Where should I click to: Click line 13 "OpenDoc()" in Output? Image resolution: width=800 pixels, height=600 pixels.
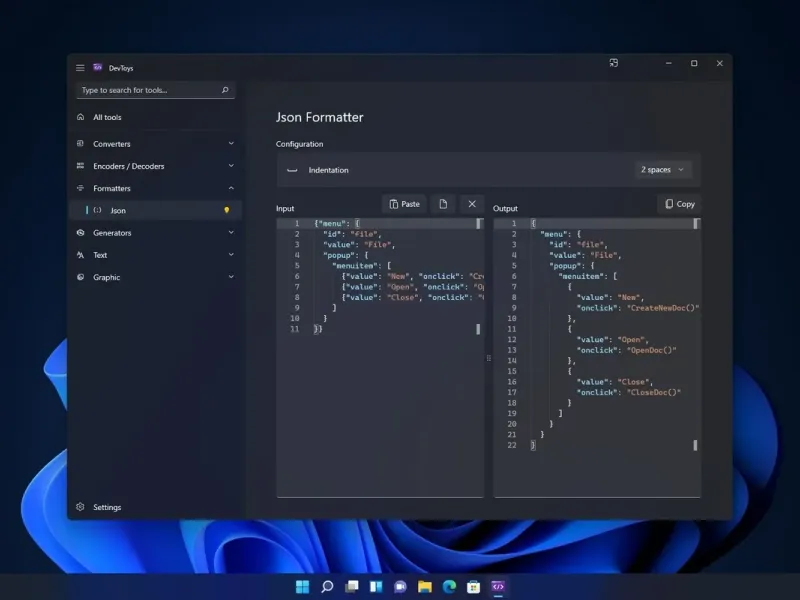652,350
